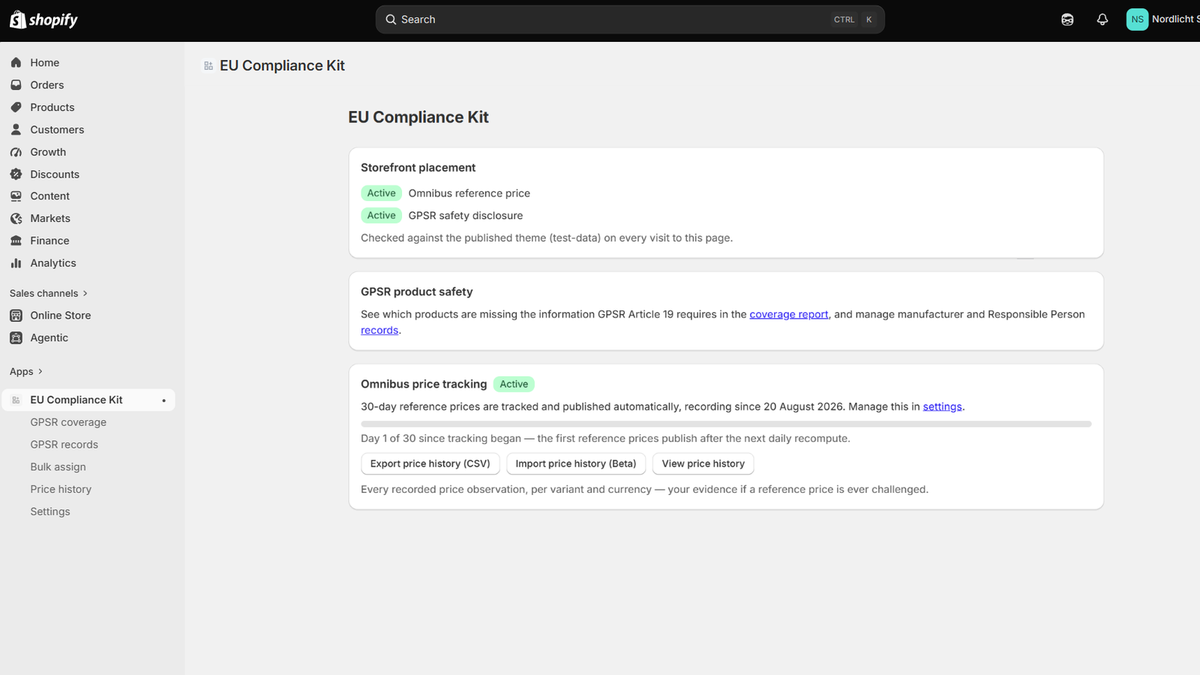Screen dimensions: 1200x675
Task: Open app Settings in sidebar
Action: tap(50, 511)
